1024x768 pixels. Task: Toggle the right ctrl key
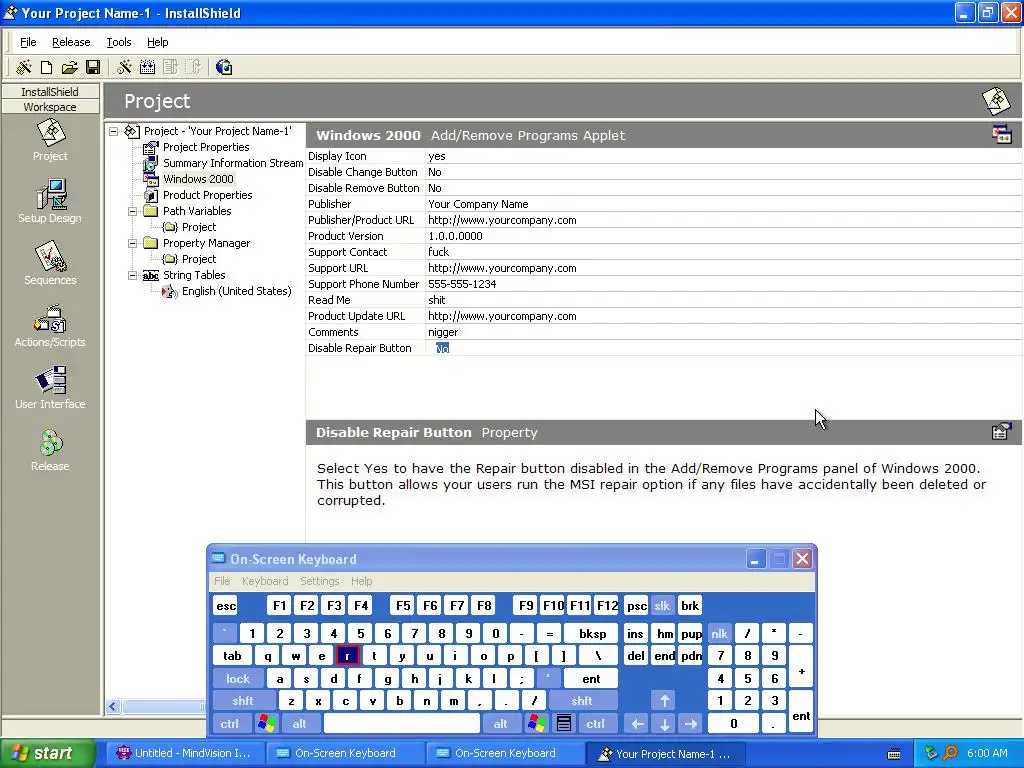(x=596, y=724)
